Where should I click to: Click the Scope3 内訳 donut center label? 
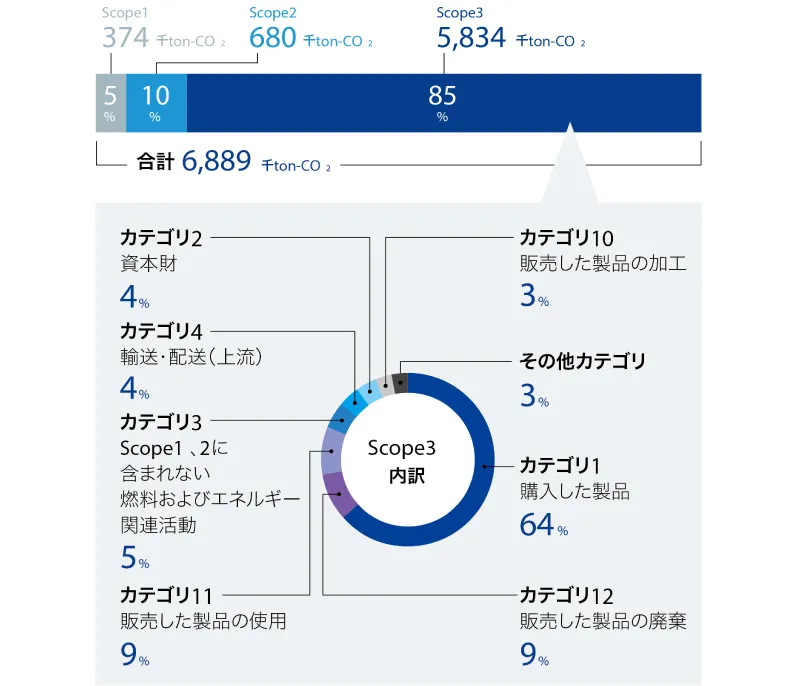[407, 461]
